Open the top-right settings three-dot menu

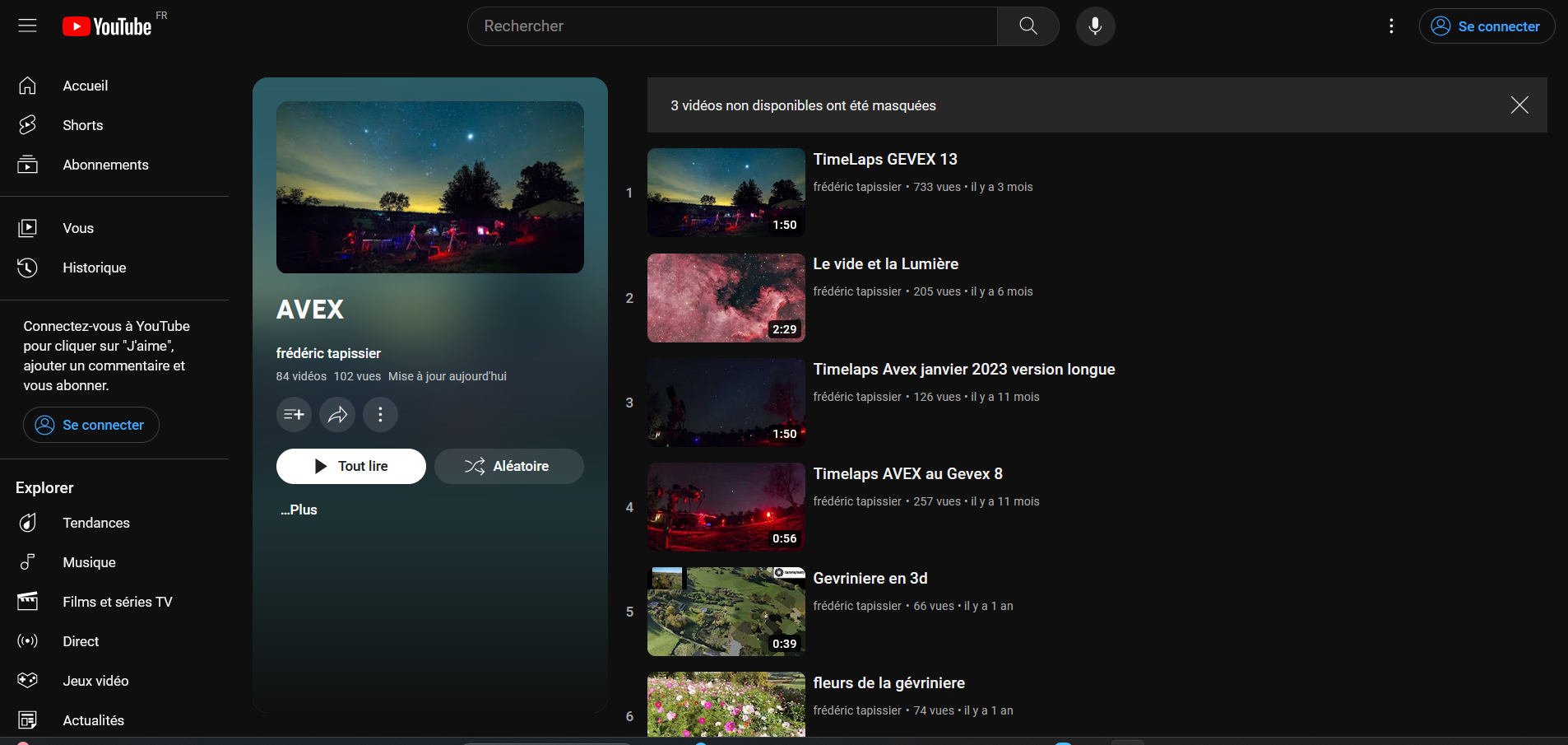click(1391, 26)
